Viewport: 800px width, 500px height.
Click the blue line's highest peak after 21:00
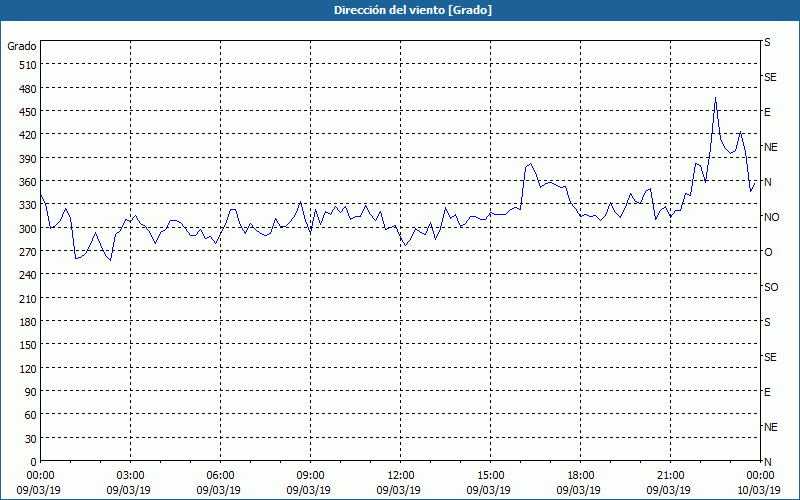point(715,97)
